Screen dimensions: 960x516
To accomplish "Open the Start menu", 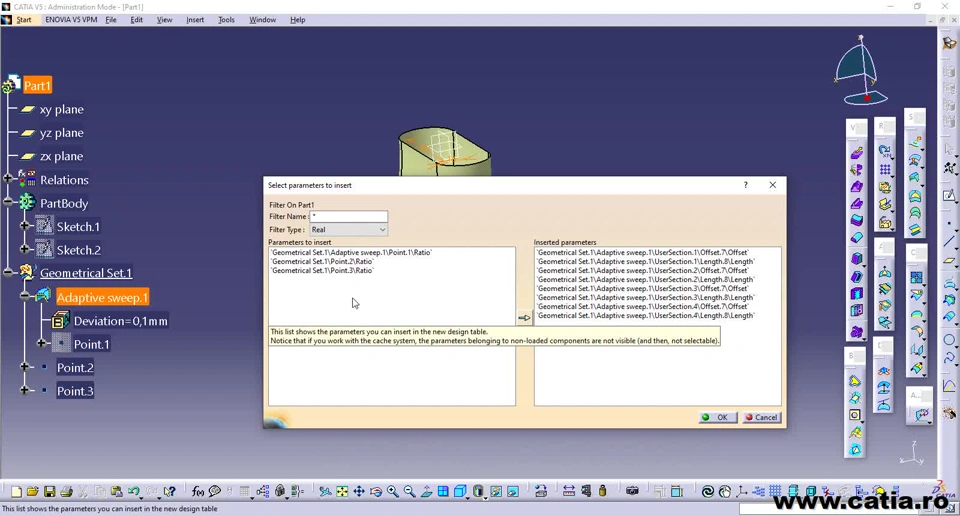I will (23, 20).
